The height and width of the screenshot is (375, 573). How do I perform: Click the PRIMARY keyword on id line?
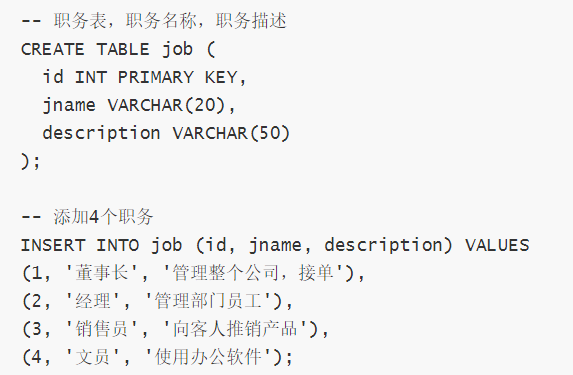[x=156, y=77]
